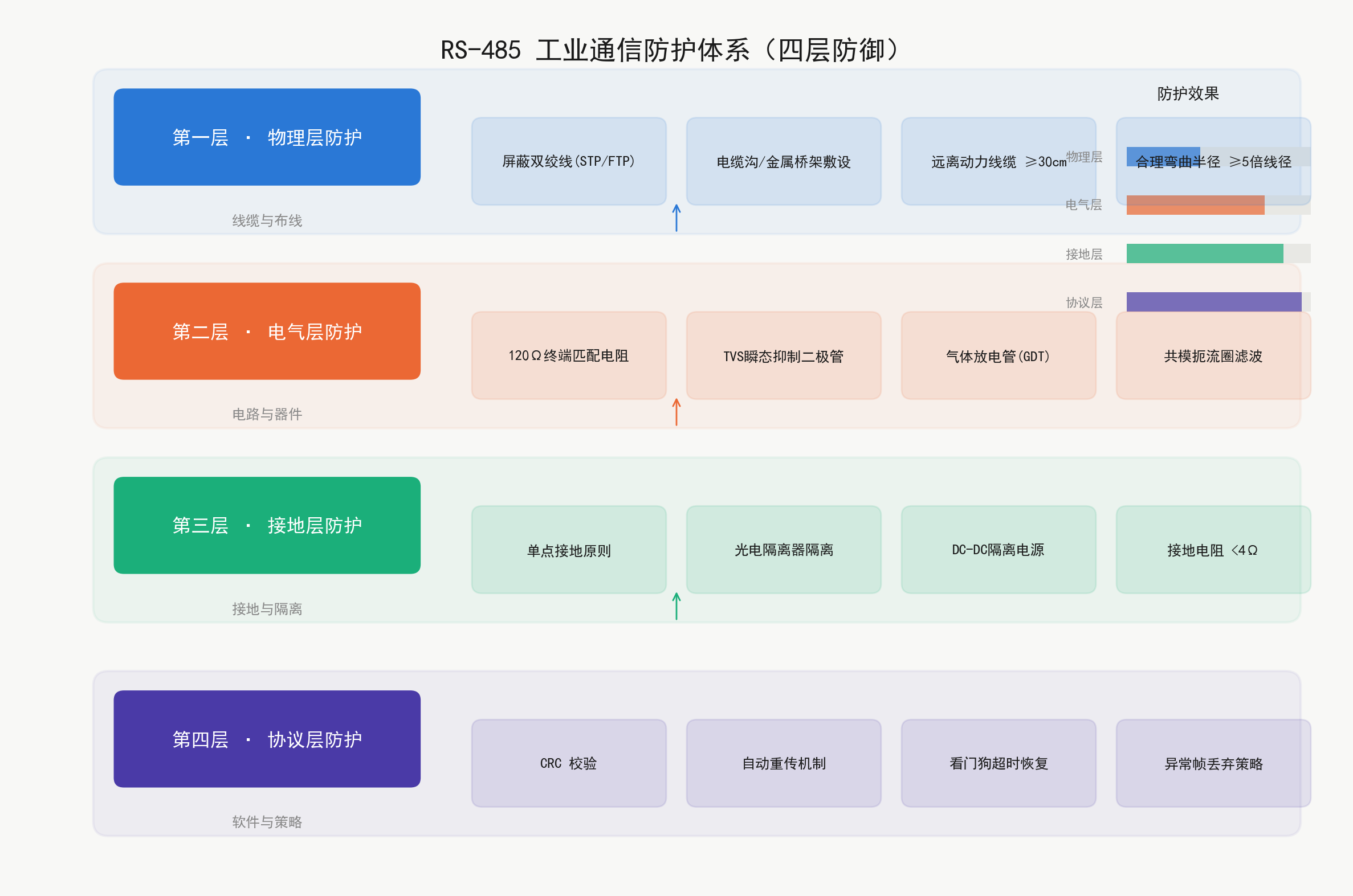Click the 物理层 blue progress bar
Viewport: 1353px width, 896px height.
click(1163, 157)
